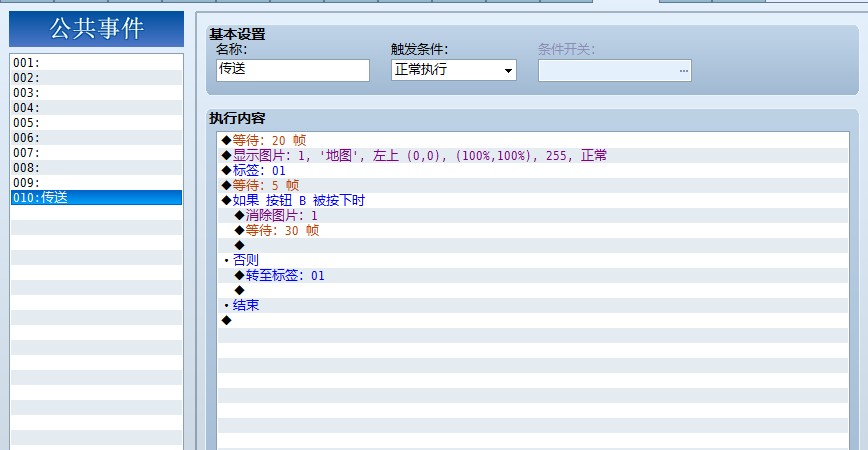This screenshot has height=450, width=868.
Task: Open the 触发条件 dropdown showing 正常执行
Action: (453, 70)
